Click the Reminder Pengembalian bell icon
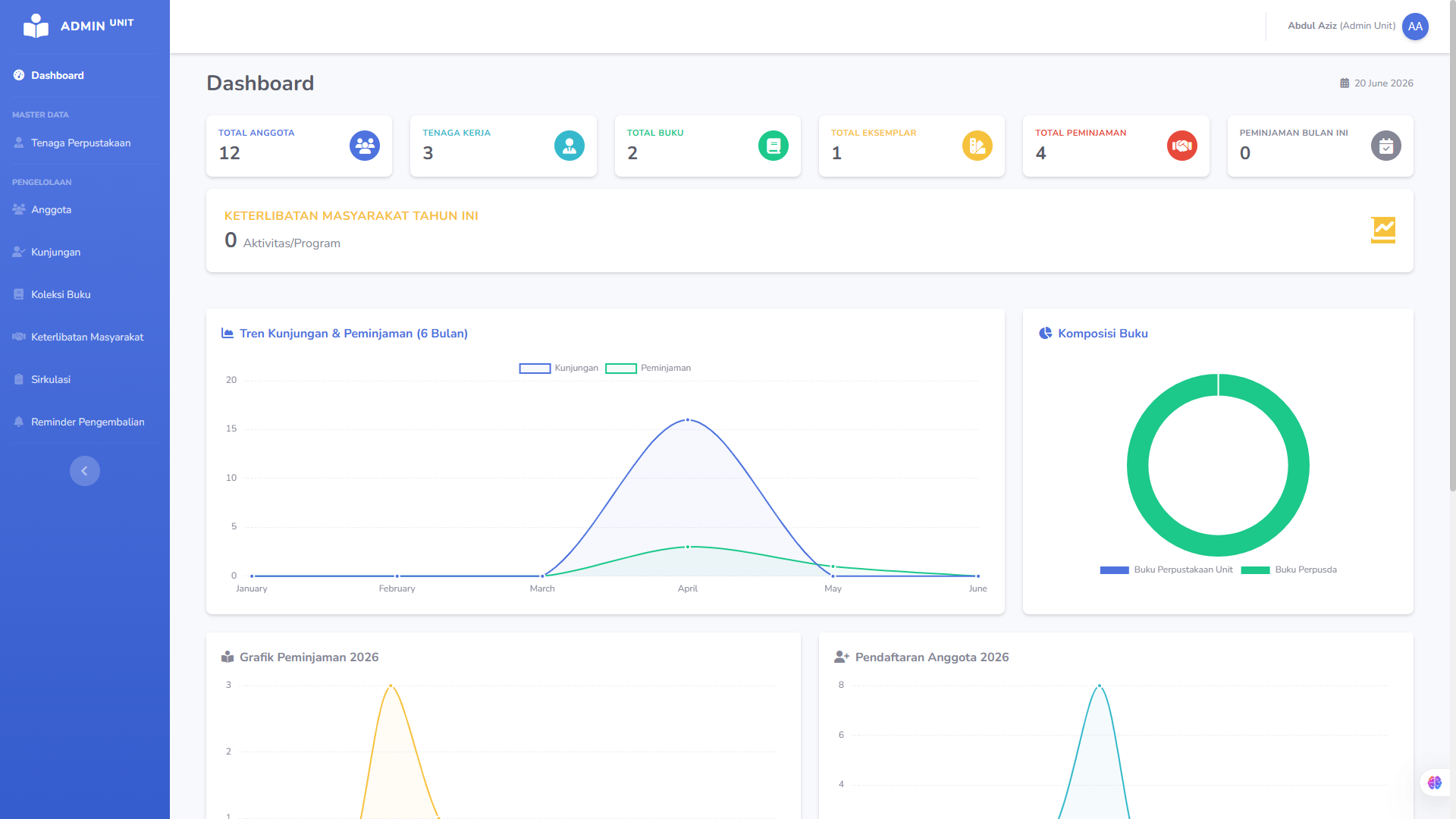This screenshot has height=819, width=1456. click(19, 422)
